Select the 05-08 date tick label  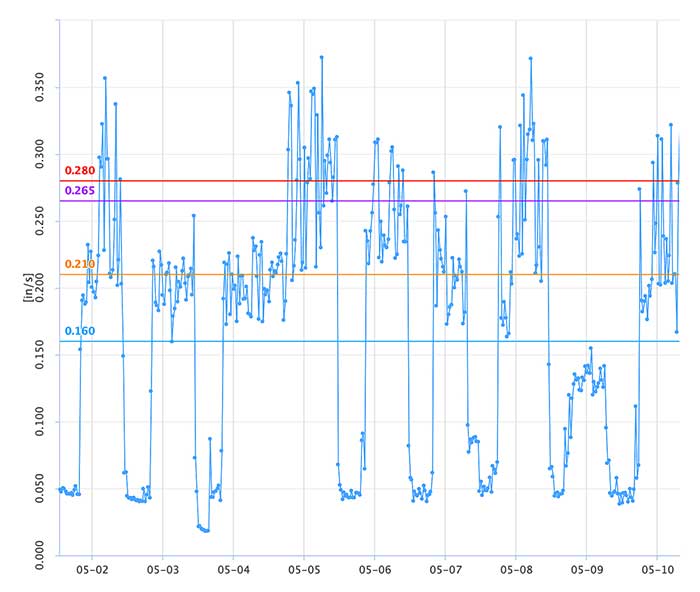point(516,570)
